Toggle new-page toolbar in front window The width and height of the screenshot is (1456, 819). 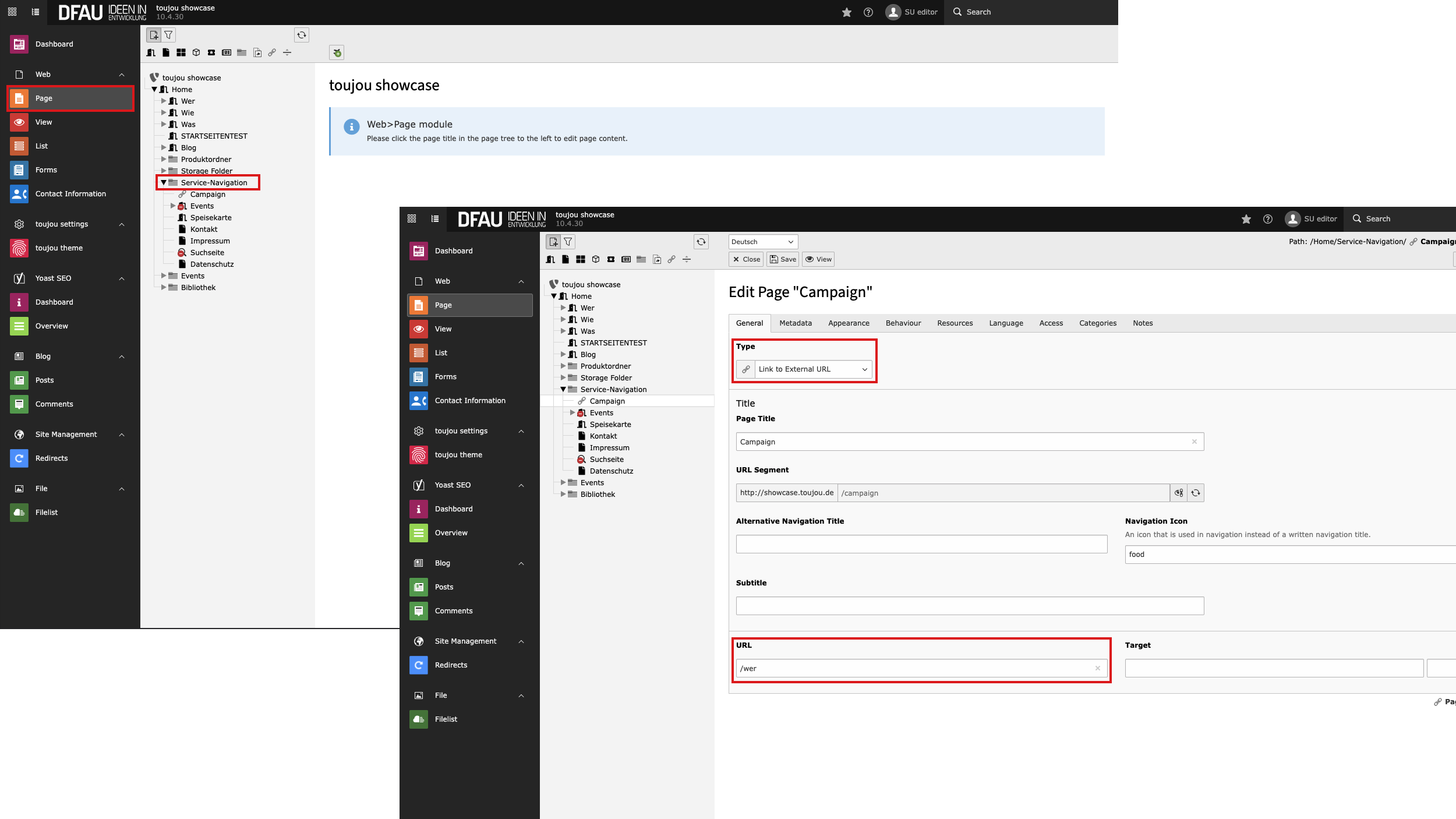[x=553, y=242]
